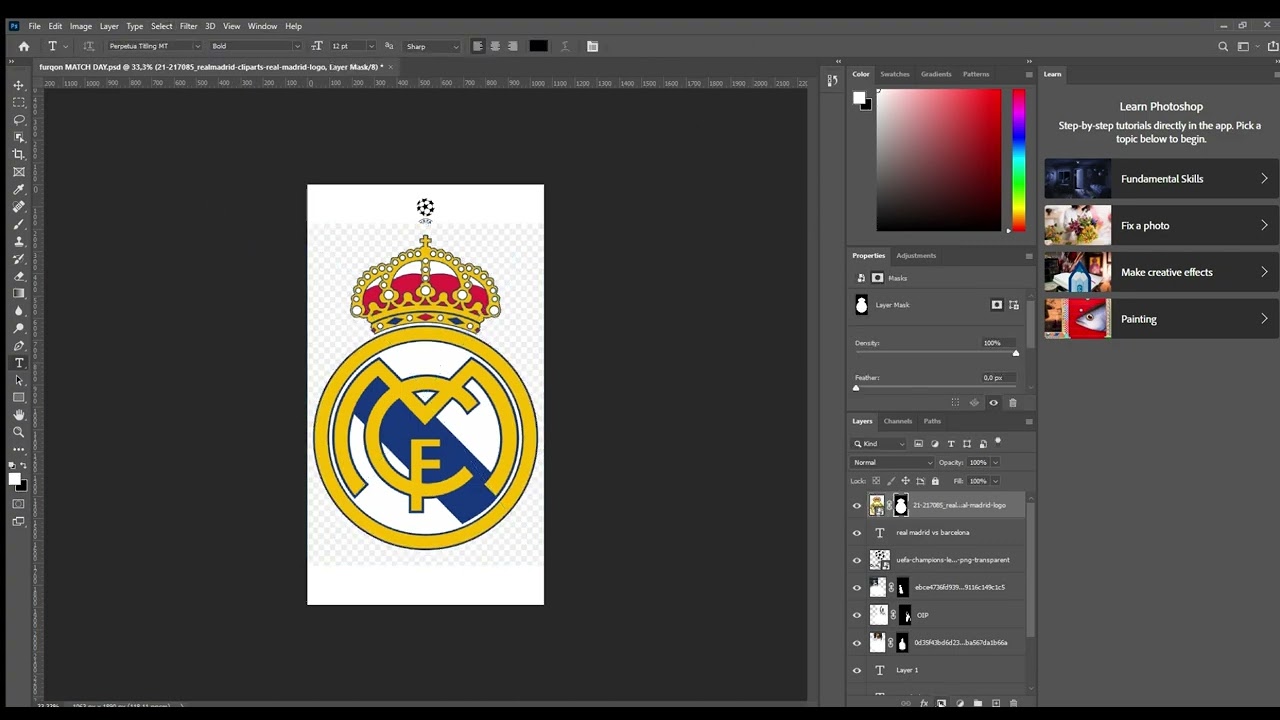Click the layer mask thumbnail of OIP layer
The image size is (1280, 720).
point(903,615)
